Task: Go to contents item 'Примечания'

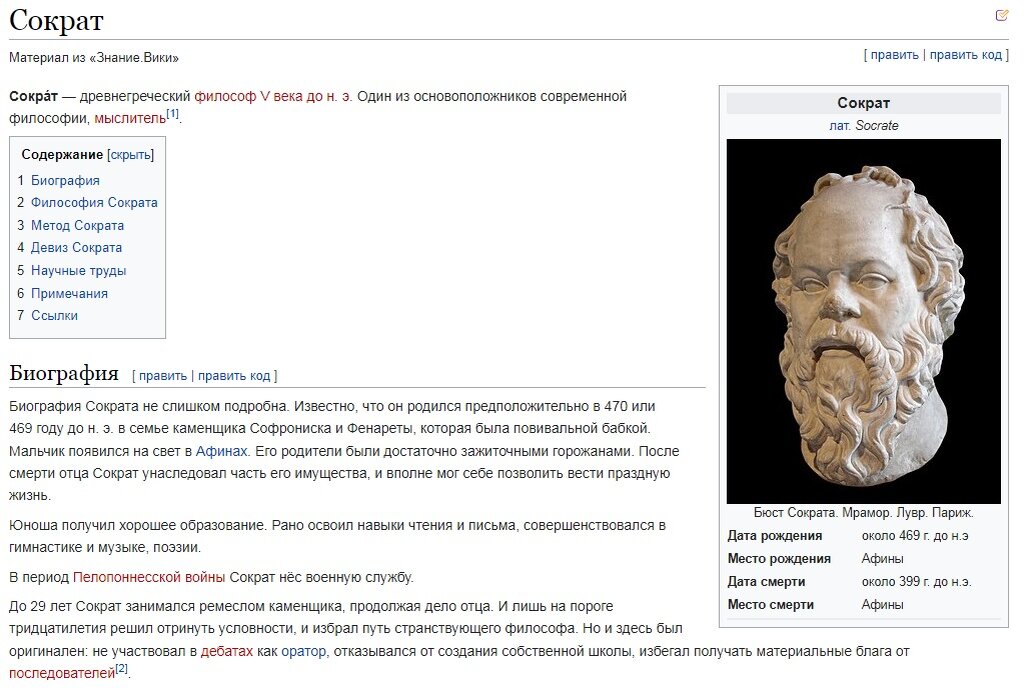Action: pos(69,293)
